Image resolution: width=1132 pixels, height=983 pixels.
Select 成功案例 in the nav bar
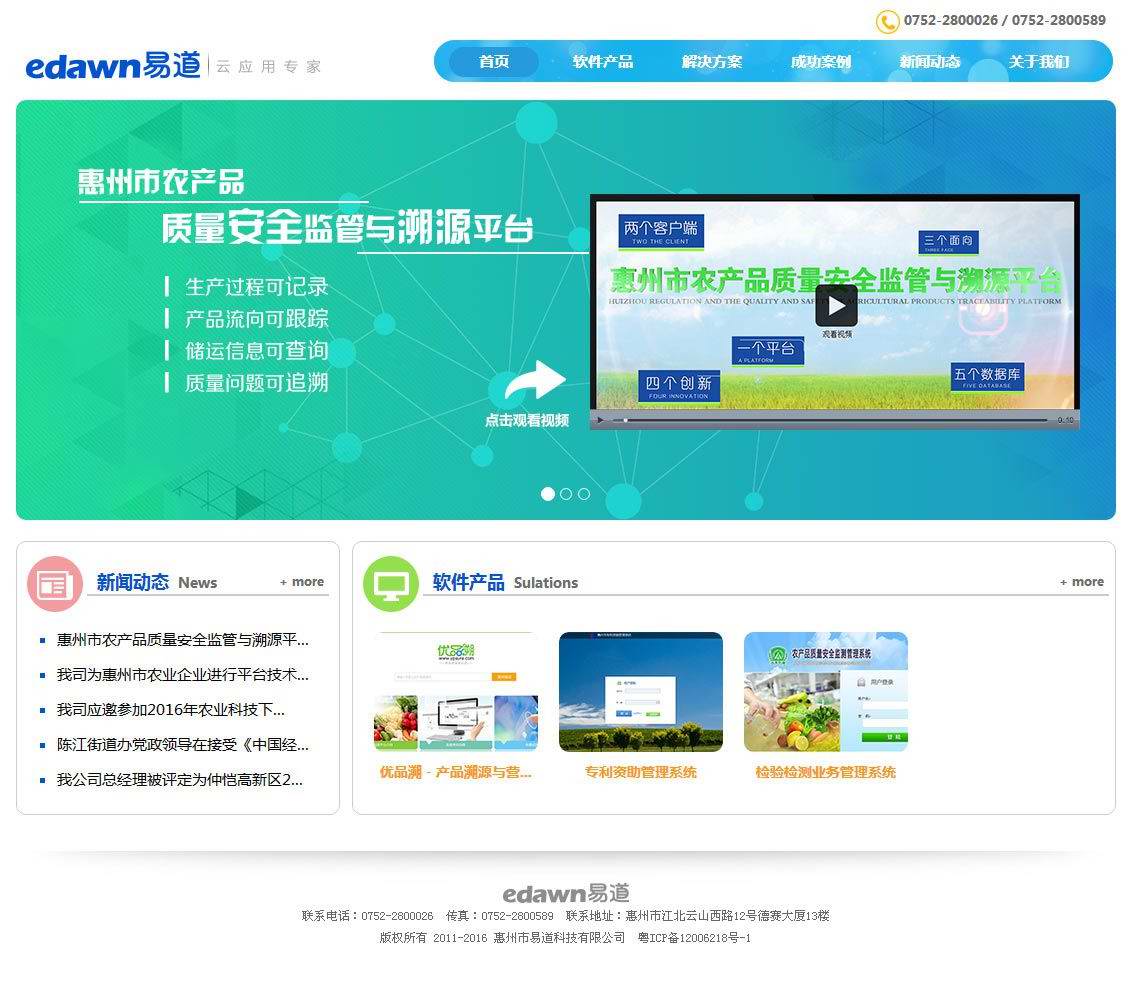[x=821, y=61]
